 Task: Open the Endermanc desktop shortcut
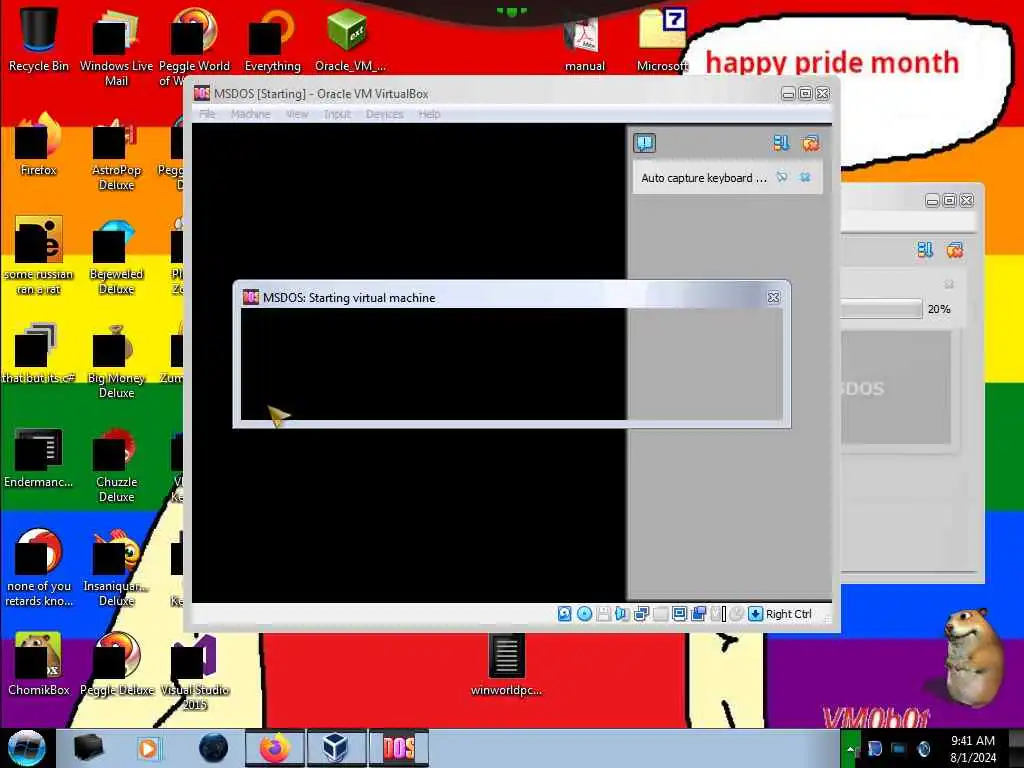point(39,457)
